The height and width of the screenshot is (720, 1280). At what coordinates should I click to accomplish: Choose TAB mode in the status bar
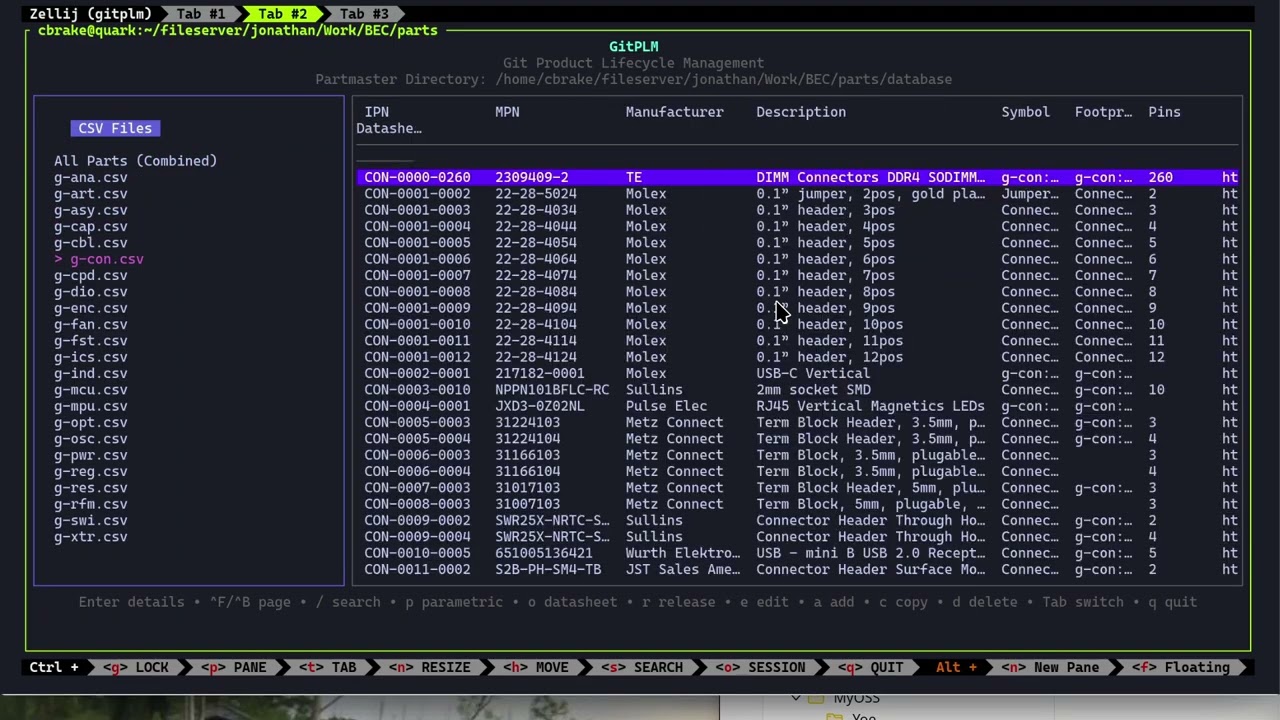328,667
